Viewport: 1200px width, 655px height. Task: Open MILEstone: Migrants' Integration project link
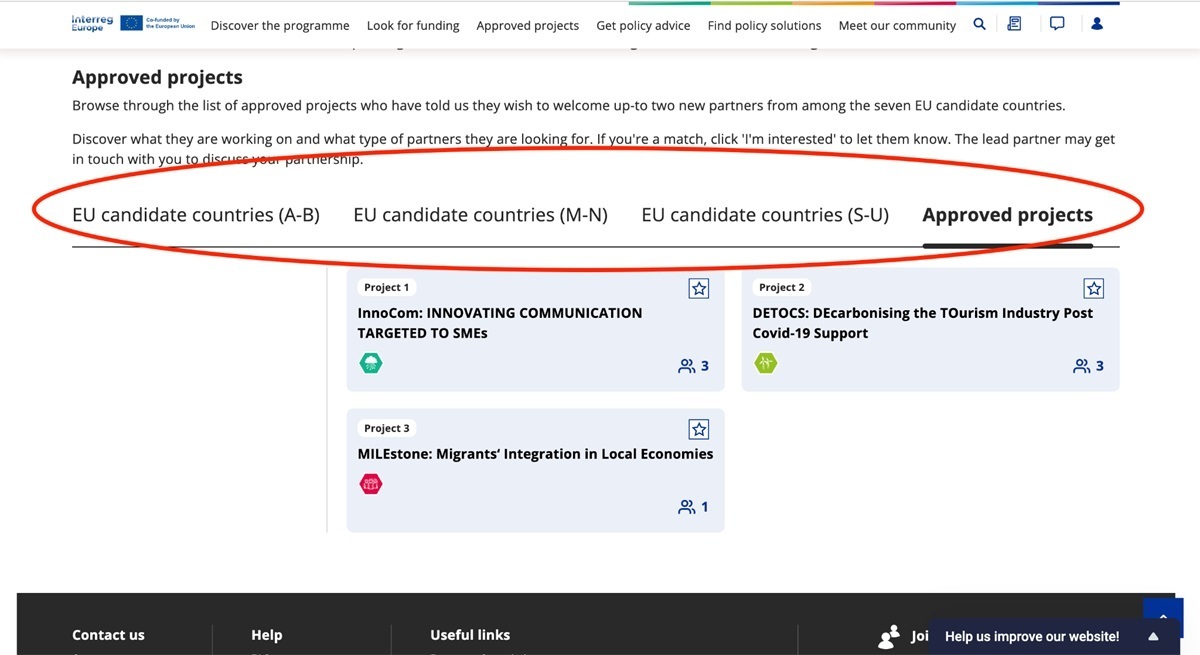tap(535, 454)
